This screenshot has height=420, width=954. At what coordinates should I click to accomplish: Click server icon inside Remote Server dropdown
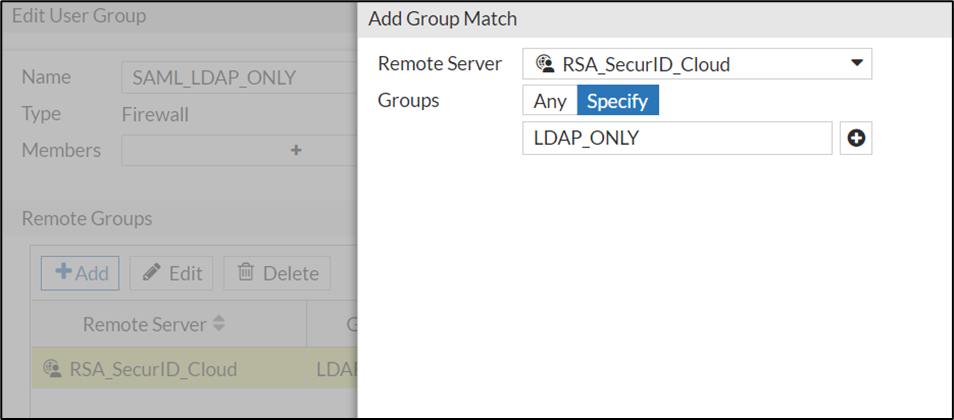coord(545,65)
